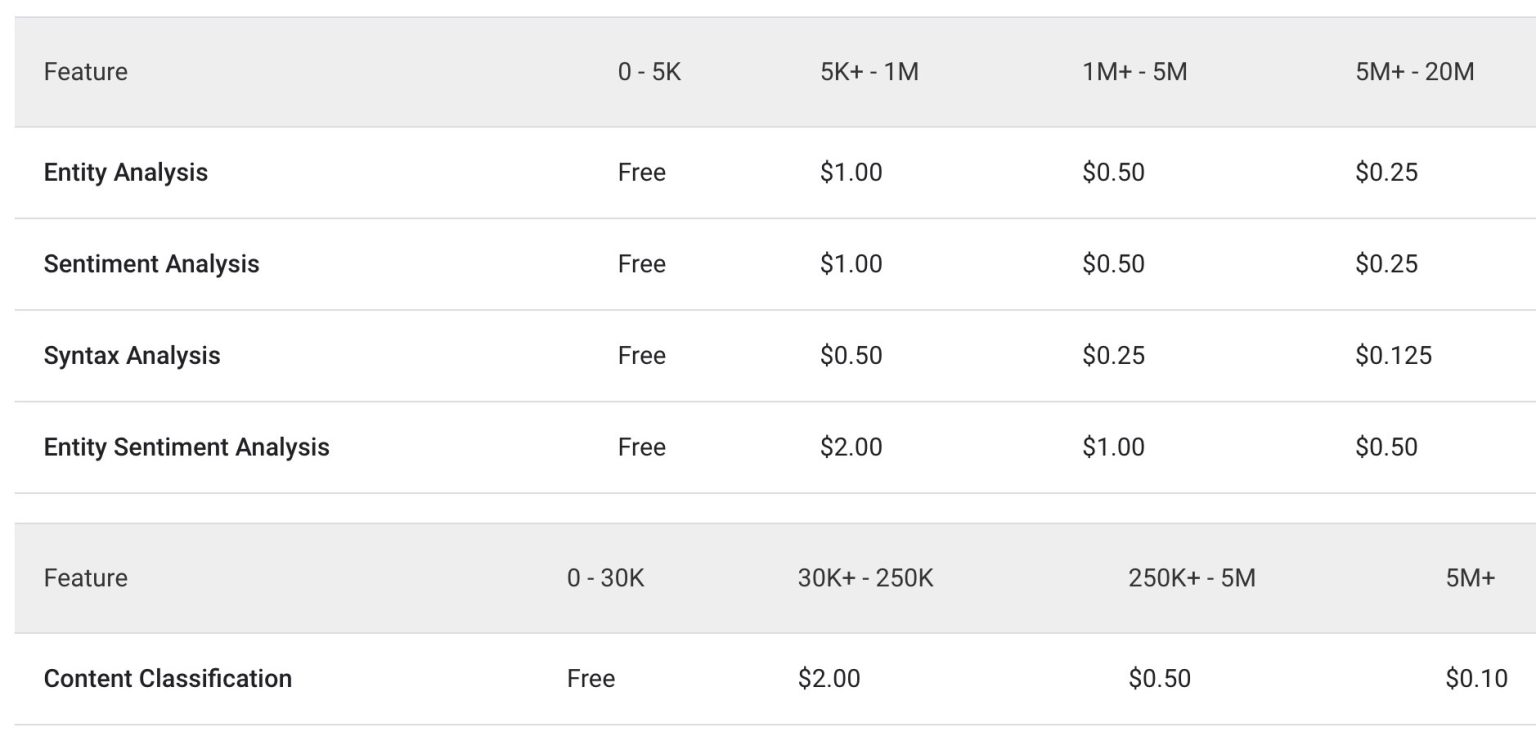Click the $2.00 Entity Sentiment Analysis price
Viewport: 1536px width, 741px height.
pyautogui.click(x=851, y=447)
